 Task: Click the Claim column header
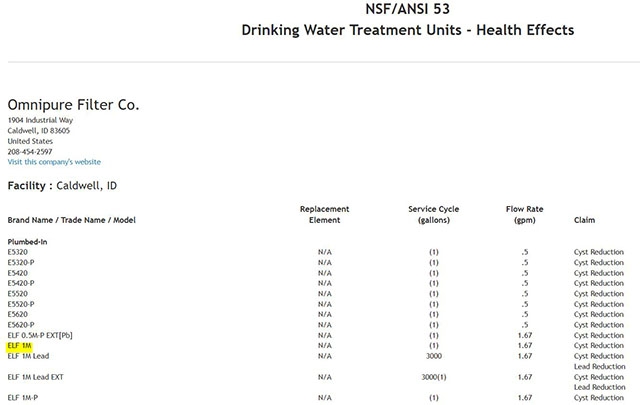click(x=585, y=219)
